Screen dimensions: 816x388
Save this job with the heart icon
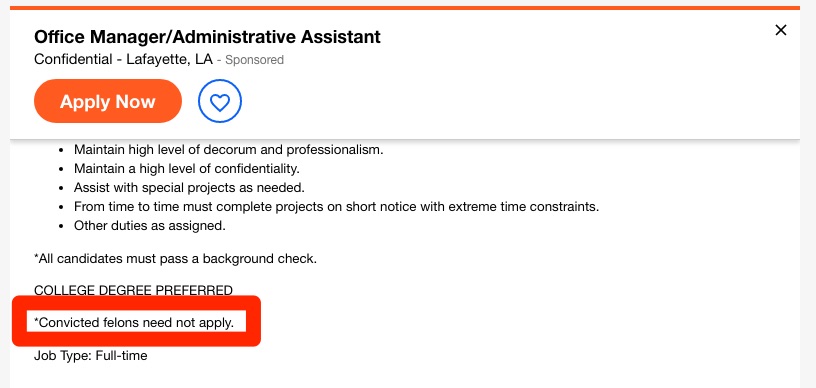(x=220, y=101)
